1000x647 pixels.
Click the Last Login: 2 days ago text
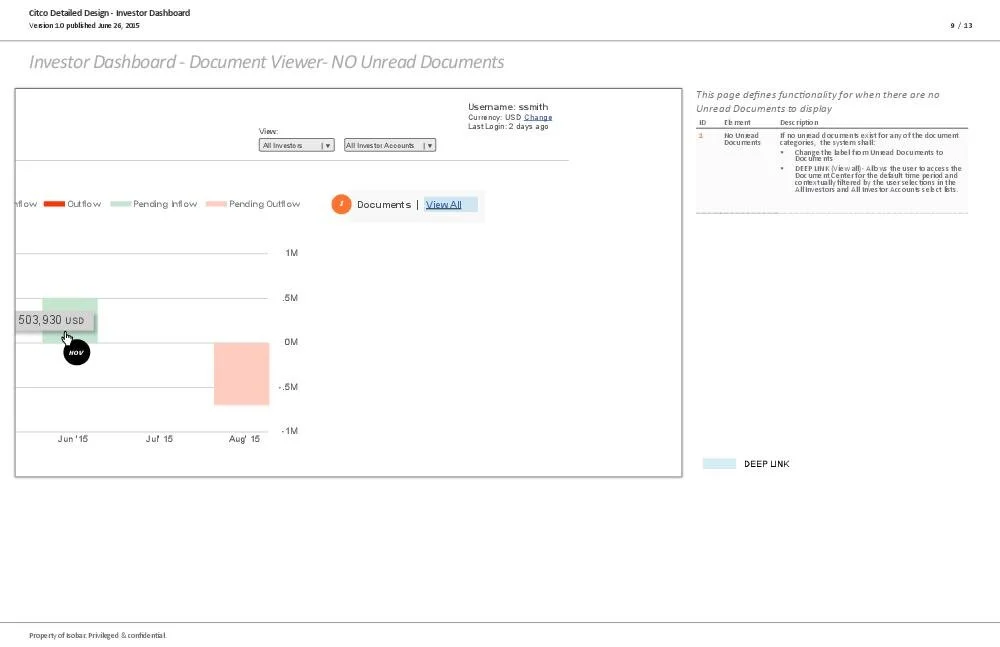tap(508, 126)
